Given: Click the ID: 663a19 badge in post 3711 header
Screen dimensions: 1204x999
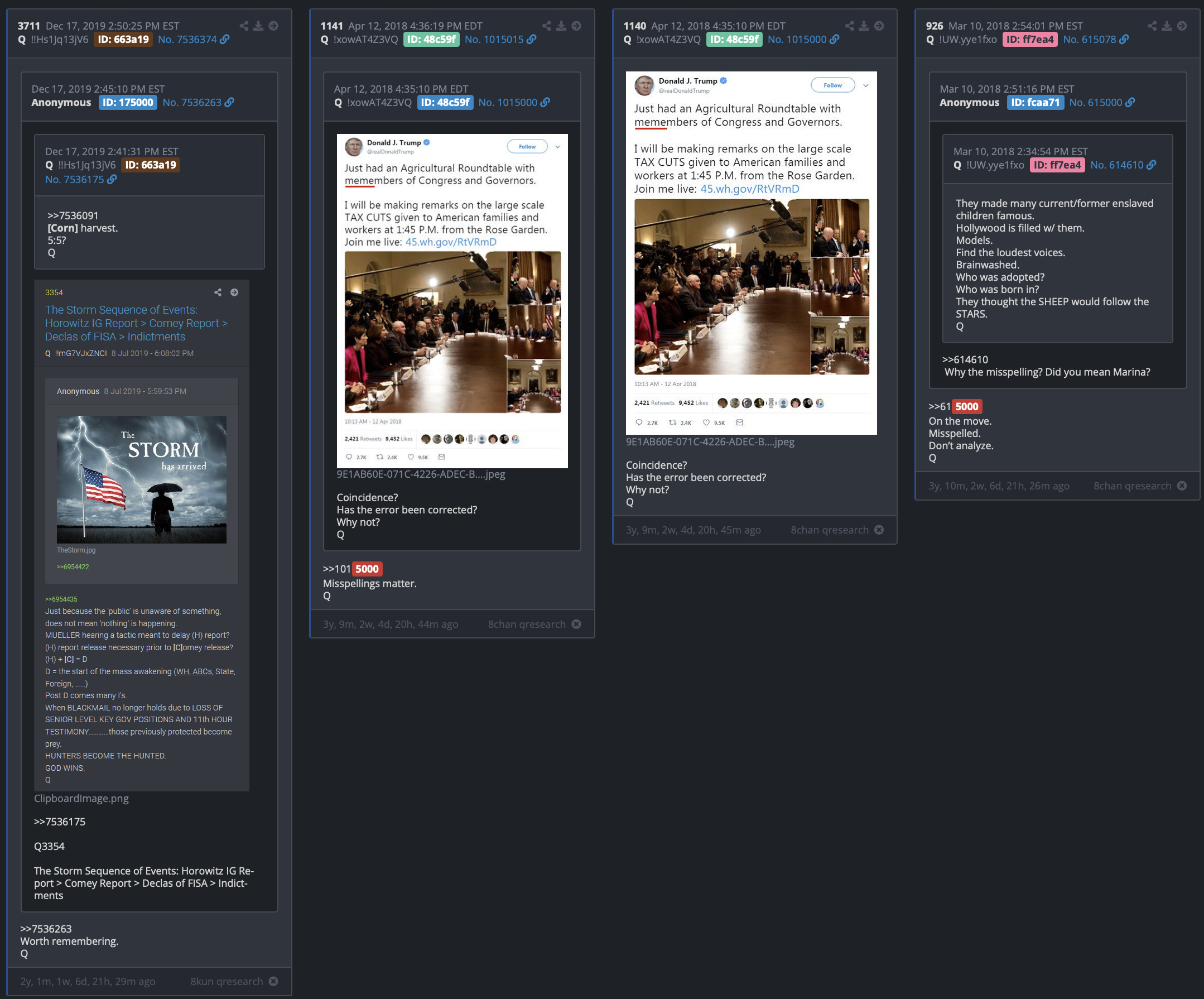Looking at the screenshot, I should point(123,40).
